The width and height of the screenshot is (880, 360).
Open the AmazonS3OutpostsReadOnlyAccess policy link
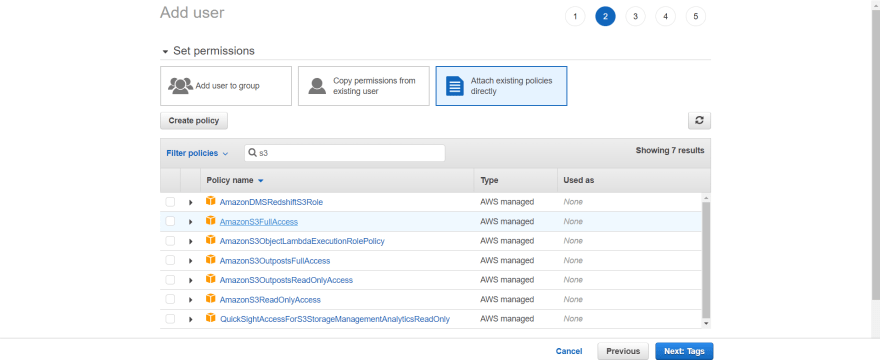(x=286, y=280)
